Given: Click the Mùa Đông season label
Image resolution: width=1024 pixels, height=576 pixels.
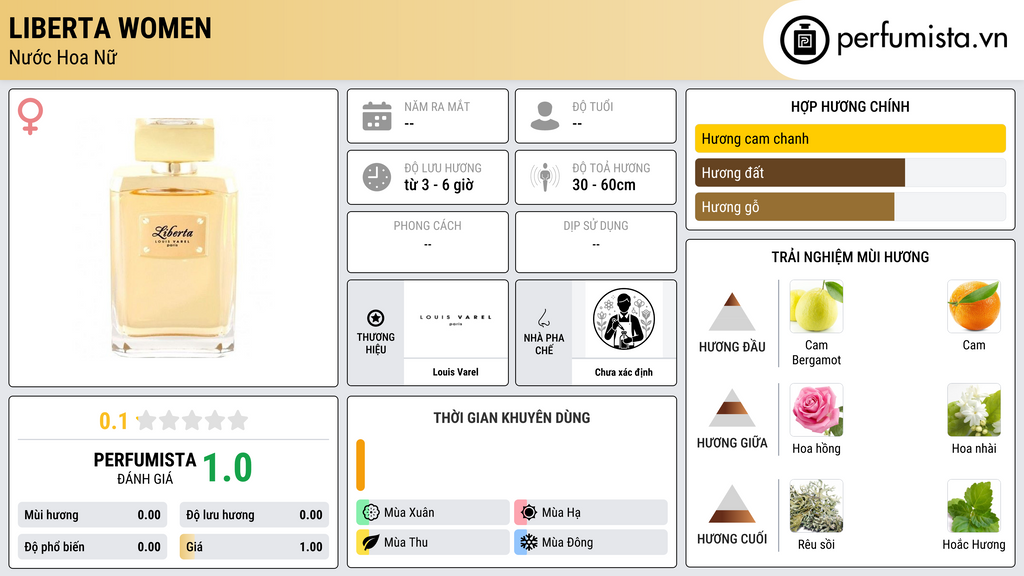Looking at the screenshot, I should 567,542.
